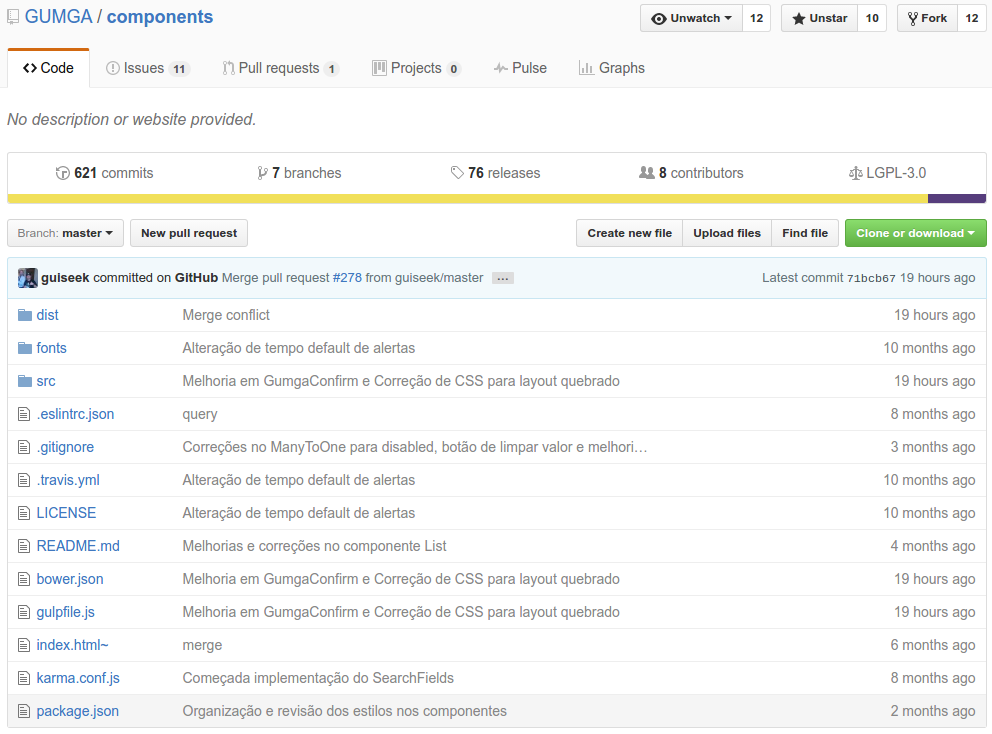Click the file icon for .gitignore
992x734 pixels.
[x=24, y=447]
